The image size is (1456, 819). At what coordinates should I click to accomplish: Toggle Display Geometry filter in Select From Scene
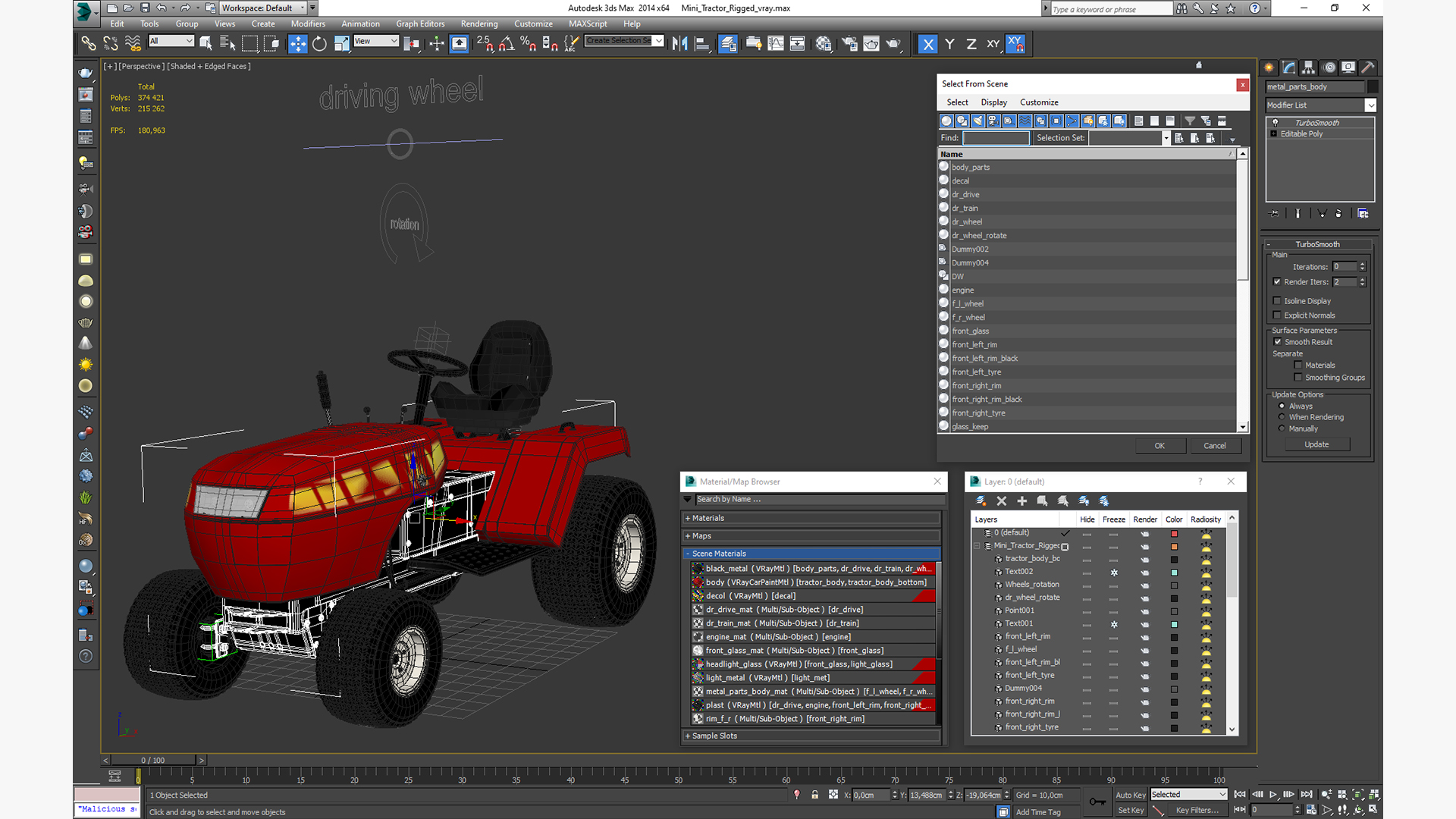coord(946,121)
